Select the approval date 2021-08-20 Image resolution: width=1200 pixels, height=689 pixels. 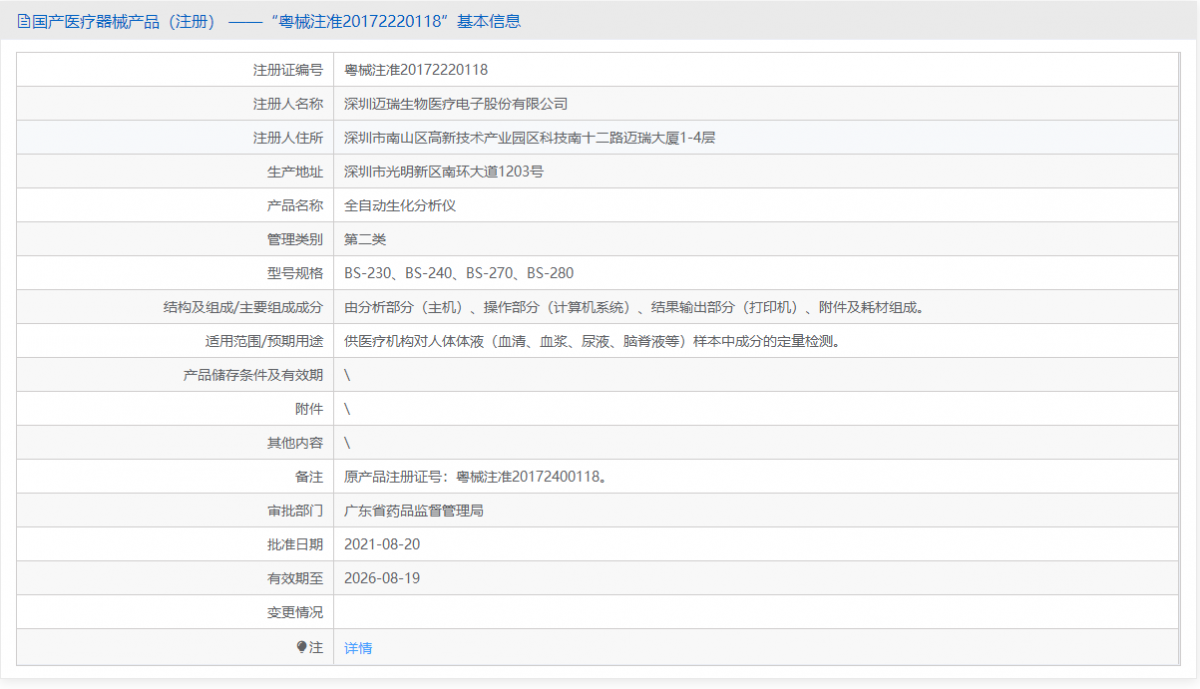point(382,545)
